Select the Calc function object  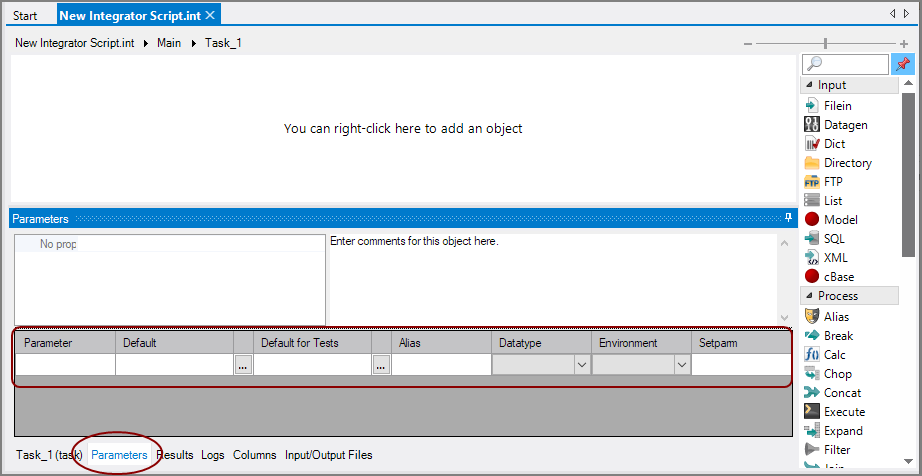click(x=824, y=355)
